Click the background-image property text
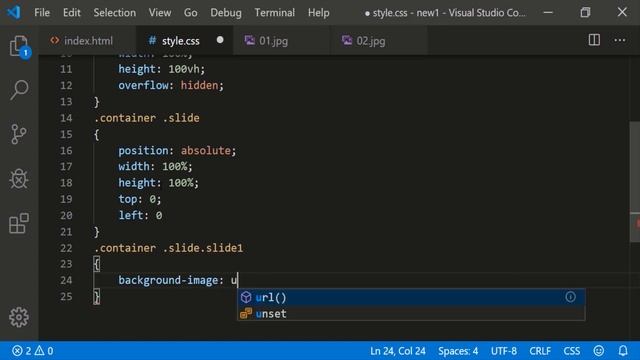Image resolution: width=640 pixels, height=360 pixels. (168, 280)
